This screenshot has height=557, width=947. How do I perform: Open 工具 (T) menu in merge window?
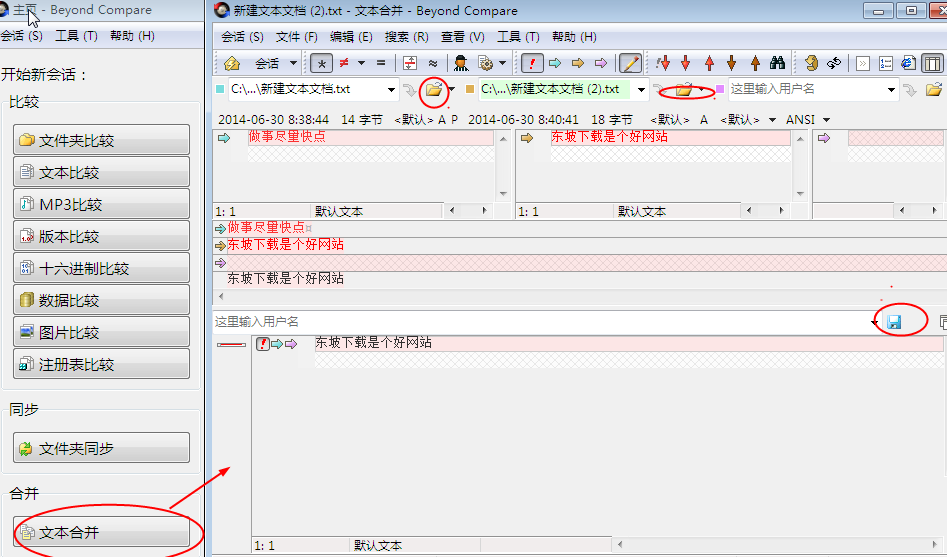click(518, 37)
